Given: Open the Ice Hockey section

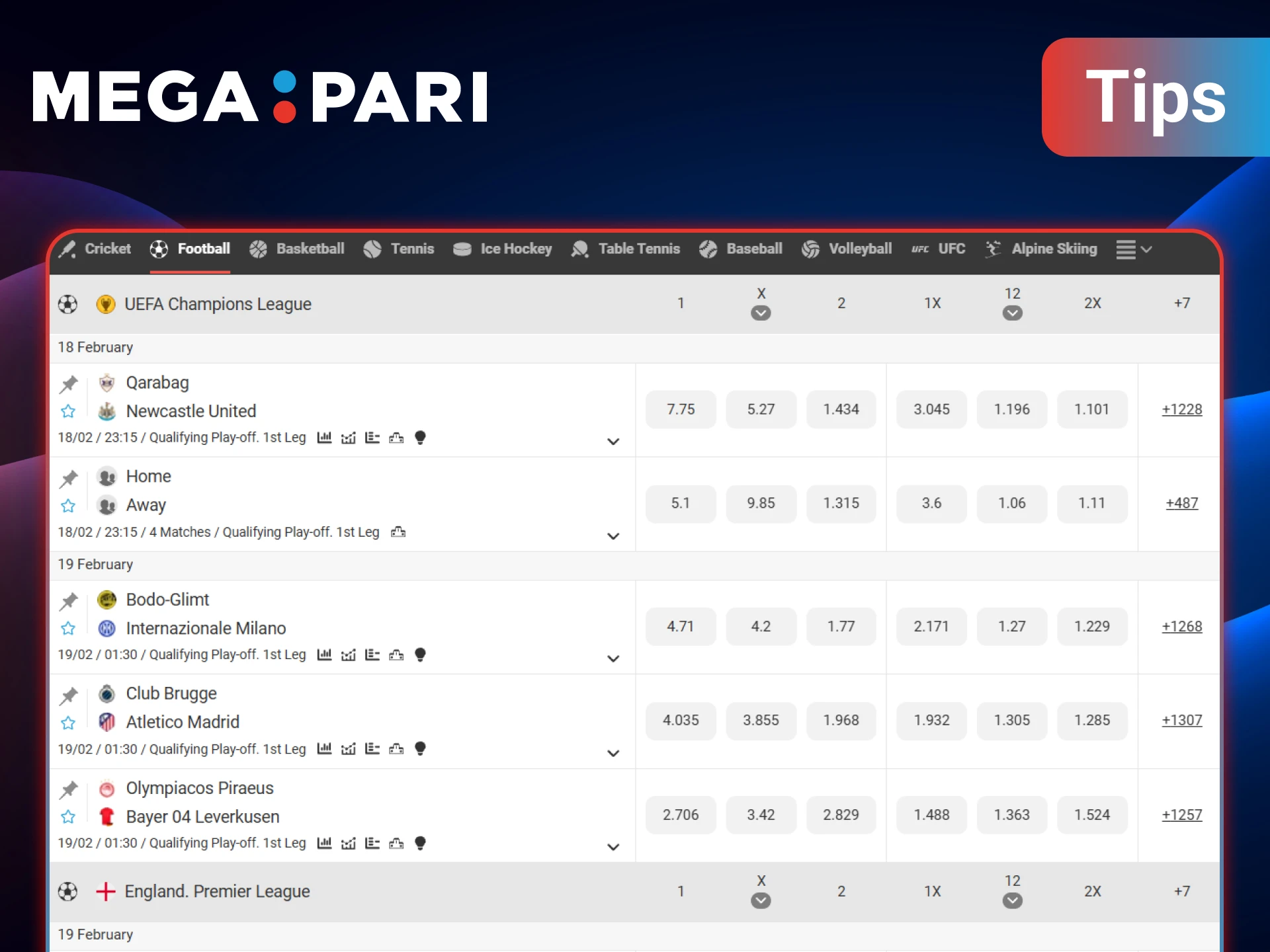Looking at the screenshot, I should [503, 249].
